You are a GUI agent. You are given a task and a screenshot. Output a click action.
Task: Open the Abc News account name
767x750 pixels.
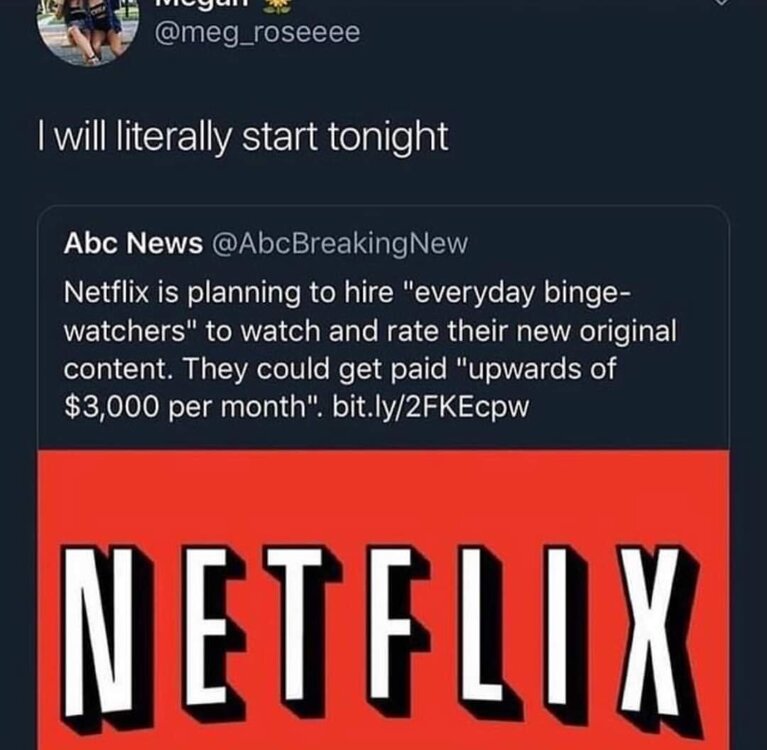click(133, 243)
